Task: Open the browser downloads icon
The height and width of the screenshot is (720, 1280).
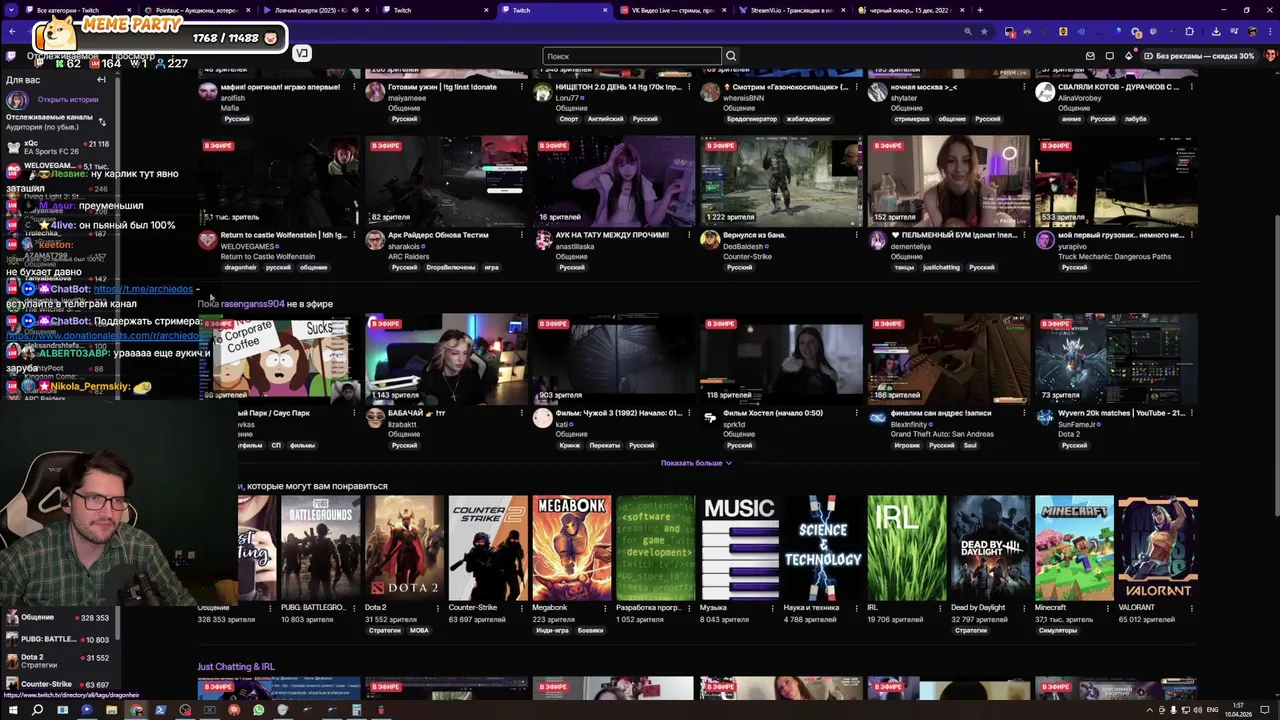Action: pyautogui.click(x=1216, y=31)
